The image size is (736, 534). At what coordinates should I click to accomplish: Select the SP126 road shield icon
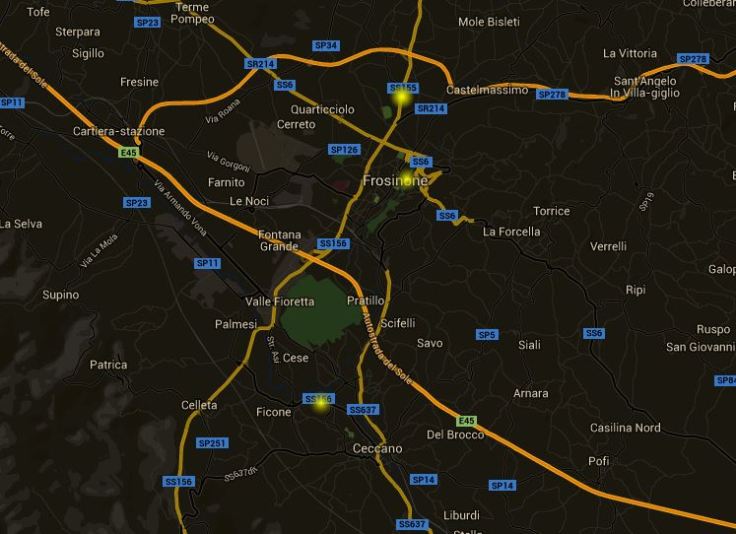click(344, 150)
